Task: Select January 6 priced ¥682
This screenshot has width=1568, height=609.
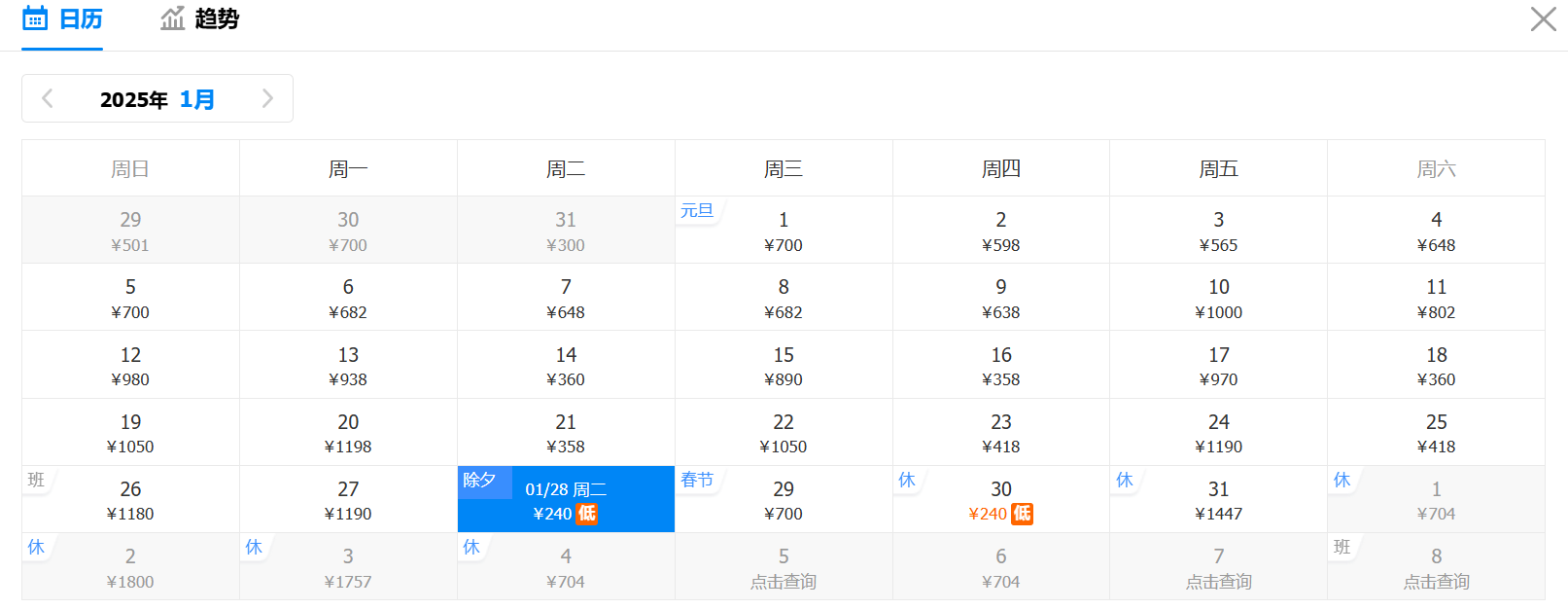Action: (x=348, y=298)
